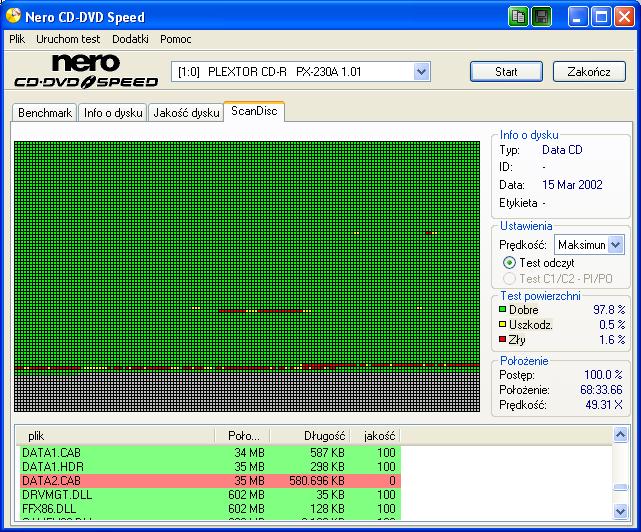Close the Nero CD-DVD Speed window
641x532 pixels.
click(x=624, y=17)
